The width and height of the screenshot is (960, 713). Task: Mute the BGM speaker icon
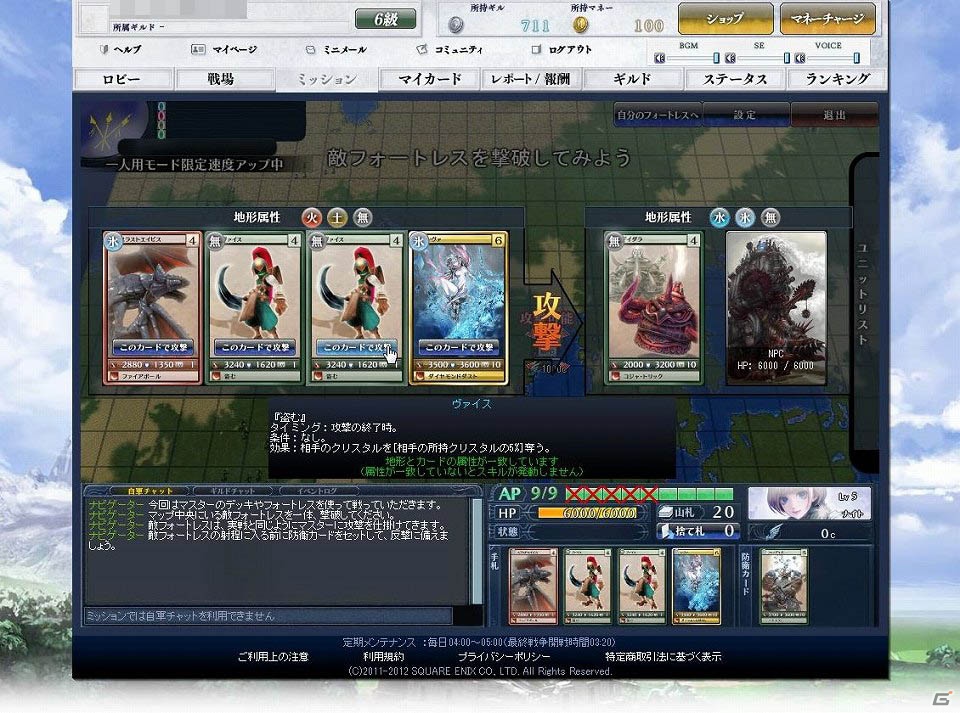click(659, 58)
